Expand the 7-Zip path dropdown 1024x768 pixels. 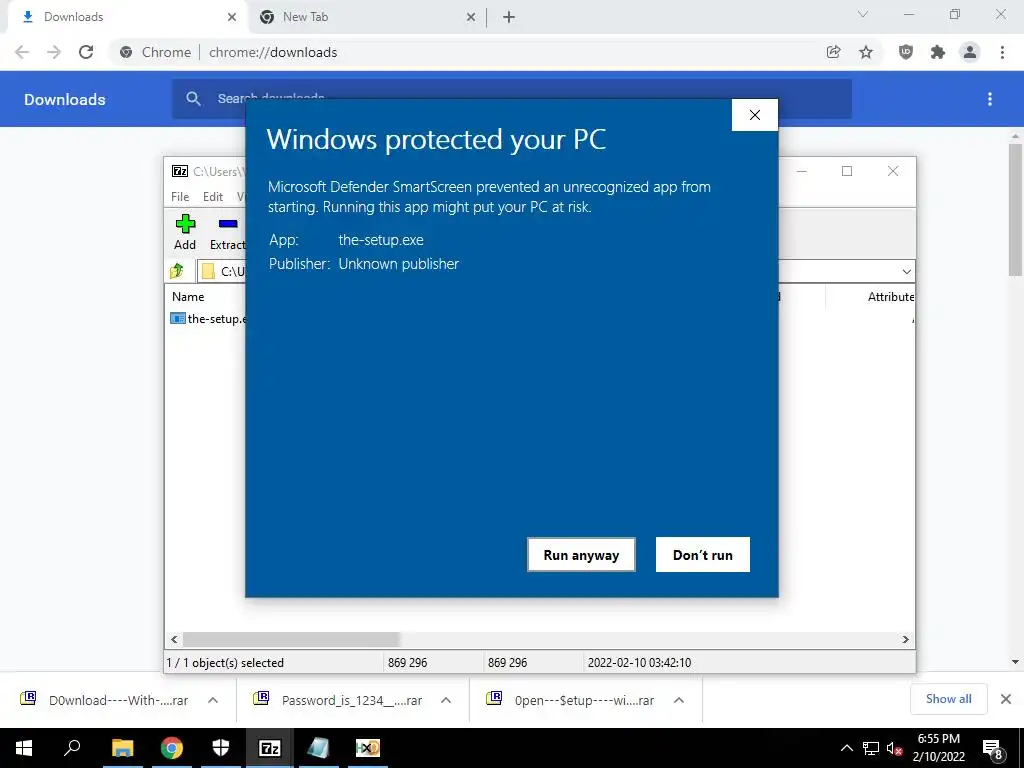coord(906,271)
